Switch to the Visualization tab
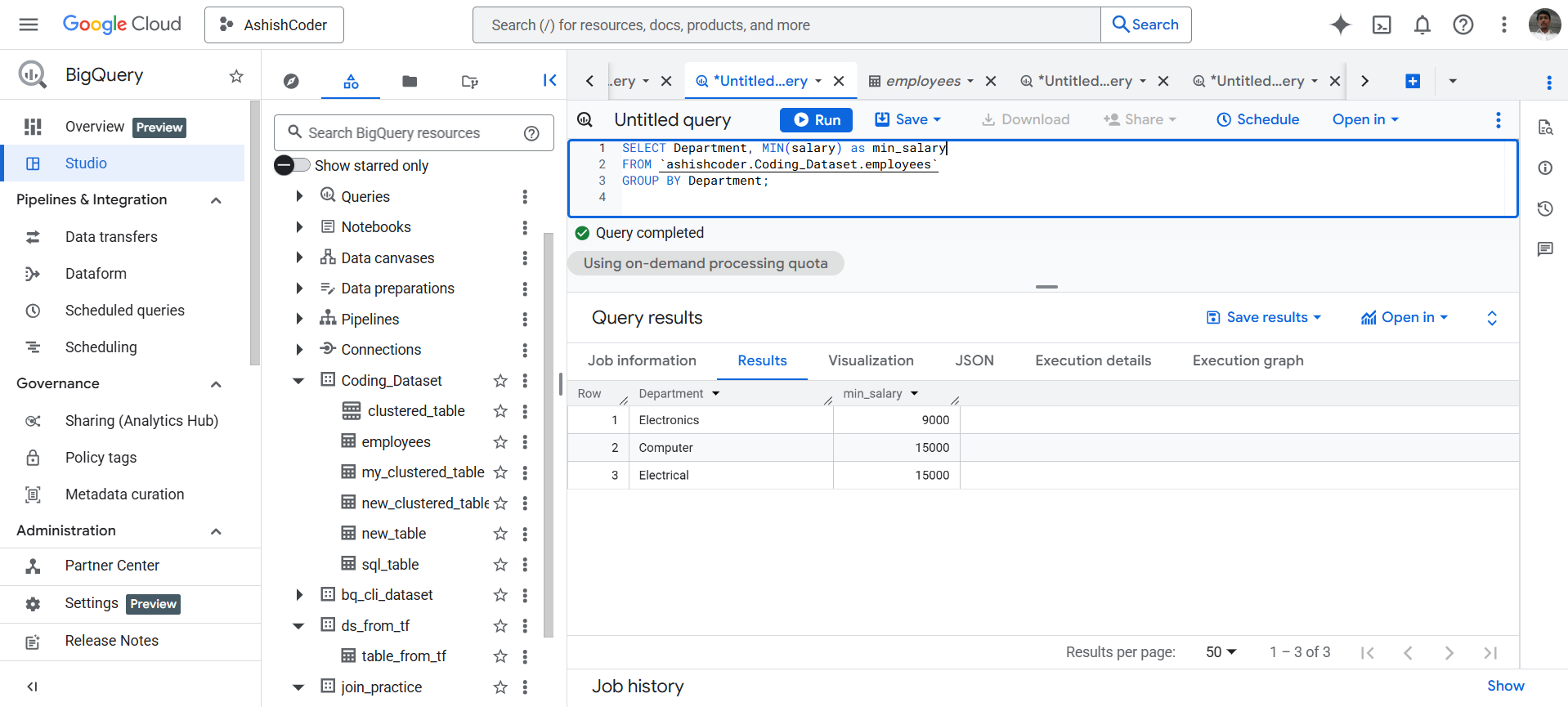The image size is (1568, 707). pos(871,360)
